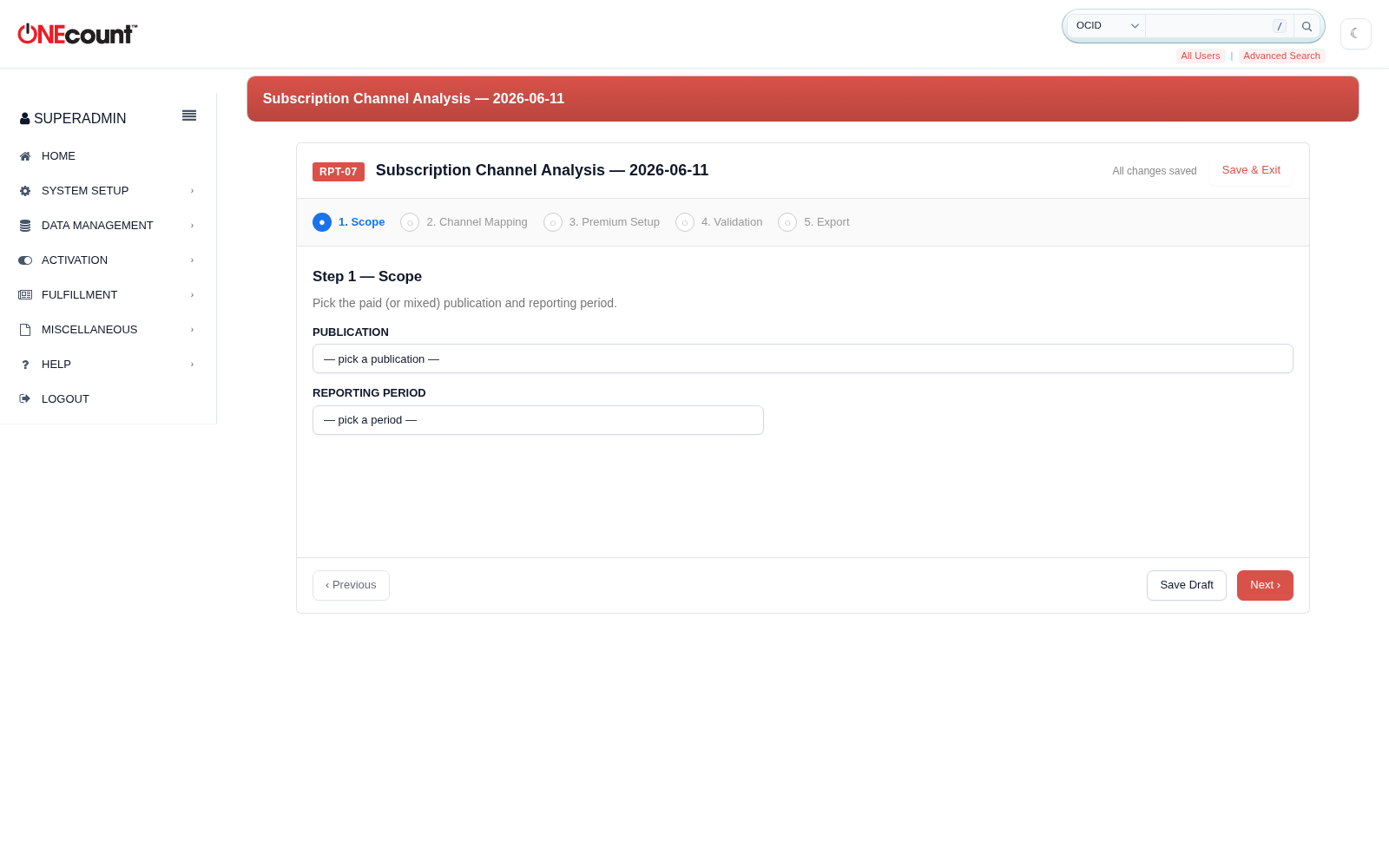
Task: Click the All Users link
Action: pyautogui.click(x=1201, y=56)
